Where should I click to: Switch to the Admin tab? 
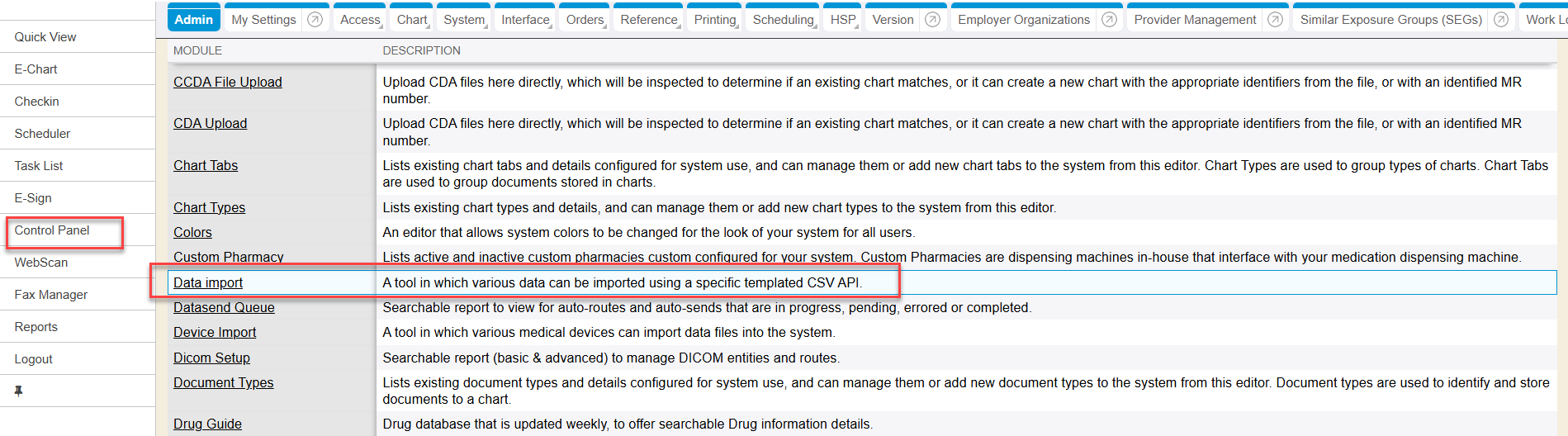tap(194, 20)
